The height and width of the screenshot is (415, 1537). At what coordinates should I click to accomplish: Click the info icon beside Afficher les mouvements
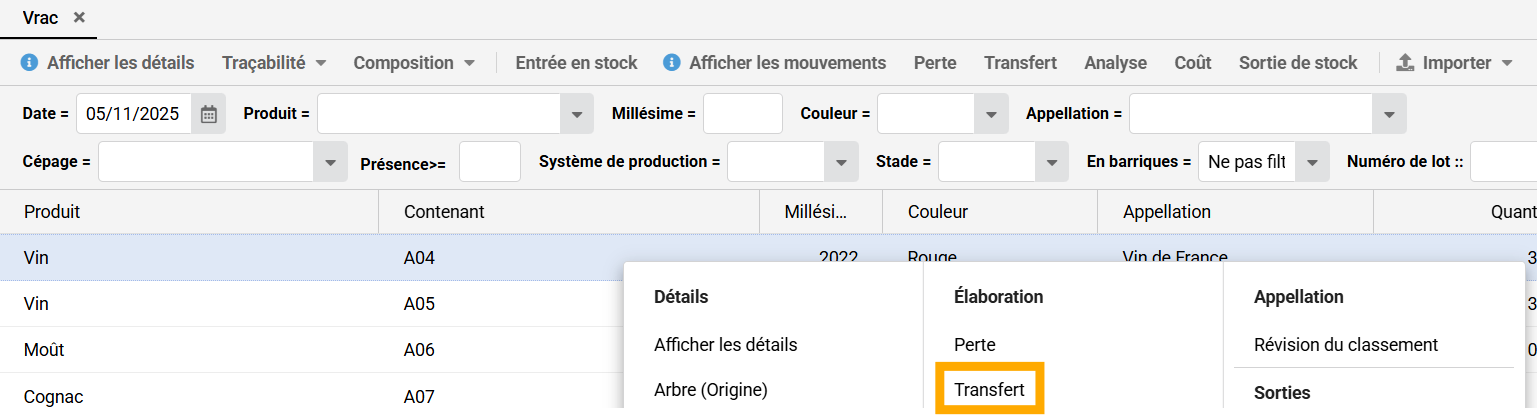pyautogui.click(x=672, y=63)
